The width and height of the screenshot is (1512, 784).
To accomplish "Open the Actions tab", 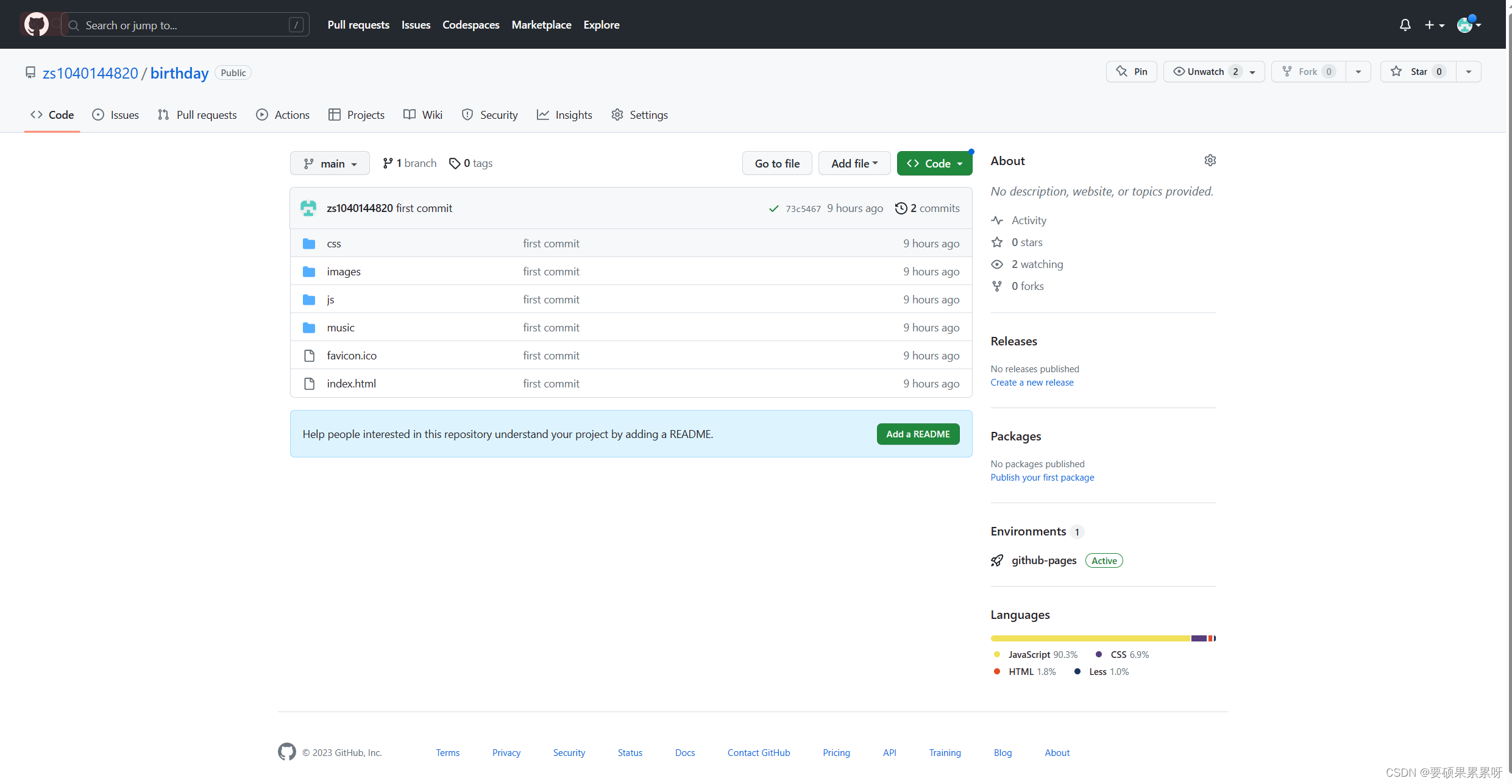I will point(283,115).
